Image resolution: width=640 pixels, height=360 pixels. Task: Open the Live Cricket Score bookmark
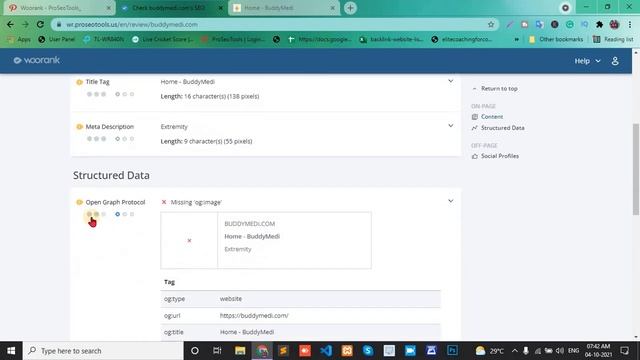(x=162, y=39)
